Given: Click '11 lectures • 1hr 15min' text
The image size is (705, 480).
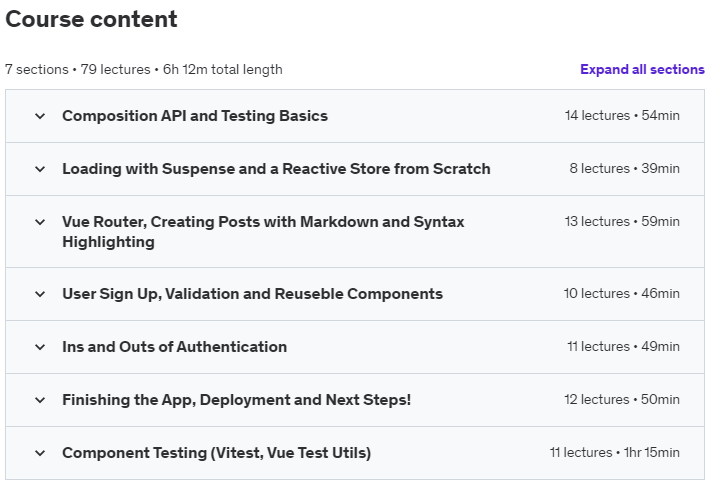Looking at the screenshot, I should (x=615, y=453).
